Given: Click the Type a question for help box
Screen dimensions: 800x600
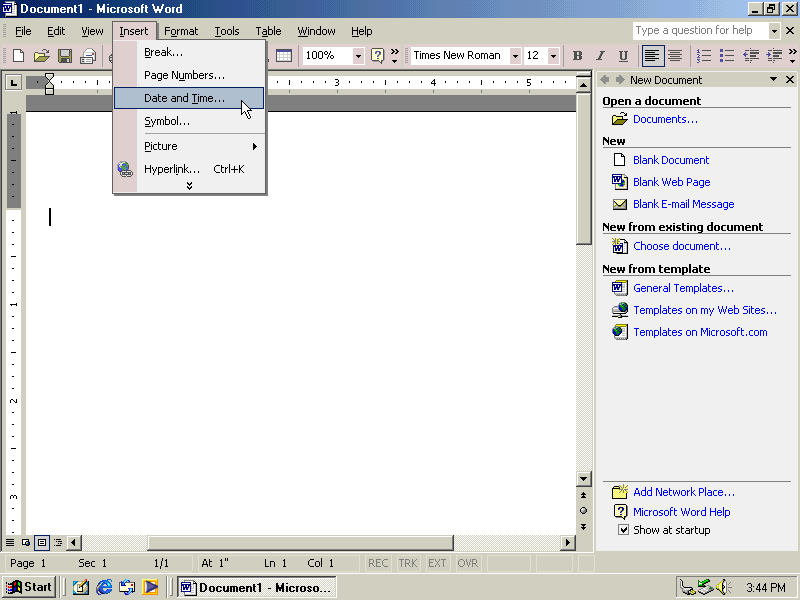Looking at the screenshot, I should tap(700, 31).
